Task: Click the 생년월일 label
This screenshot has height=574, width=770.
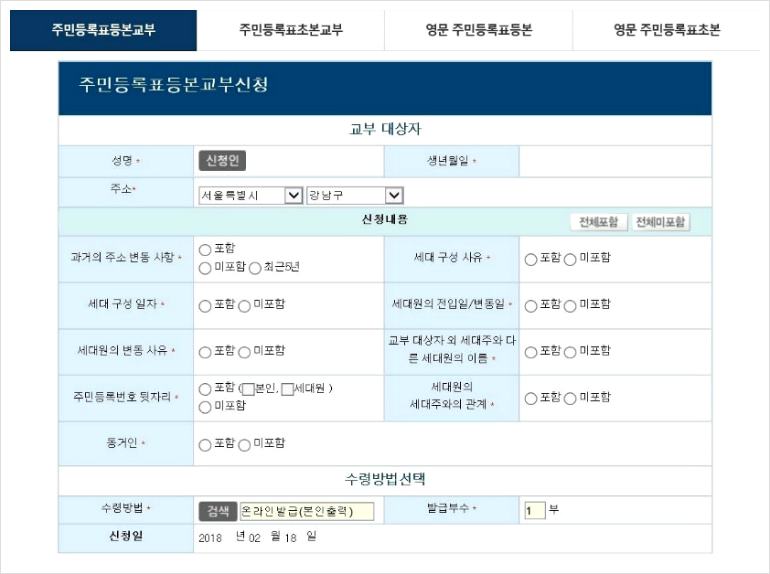Action: point(448,161)
